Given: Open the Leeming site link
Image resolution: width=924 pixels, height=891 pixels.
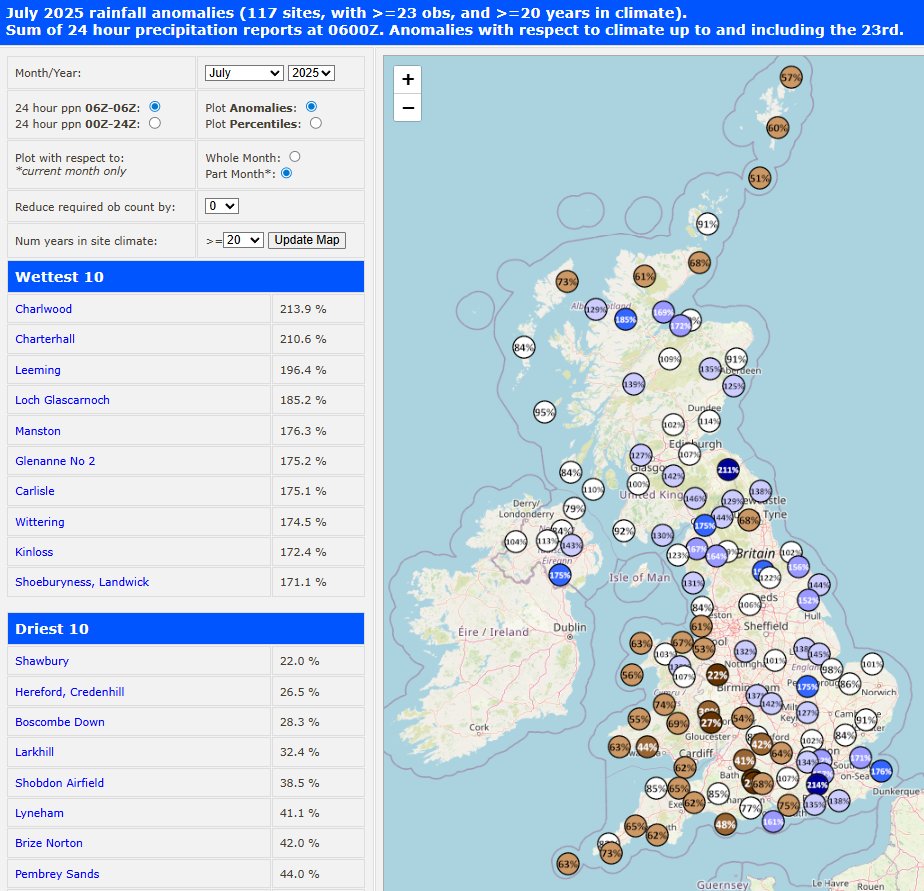Looking at the screenshot, I should click(x=38, y=370).
